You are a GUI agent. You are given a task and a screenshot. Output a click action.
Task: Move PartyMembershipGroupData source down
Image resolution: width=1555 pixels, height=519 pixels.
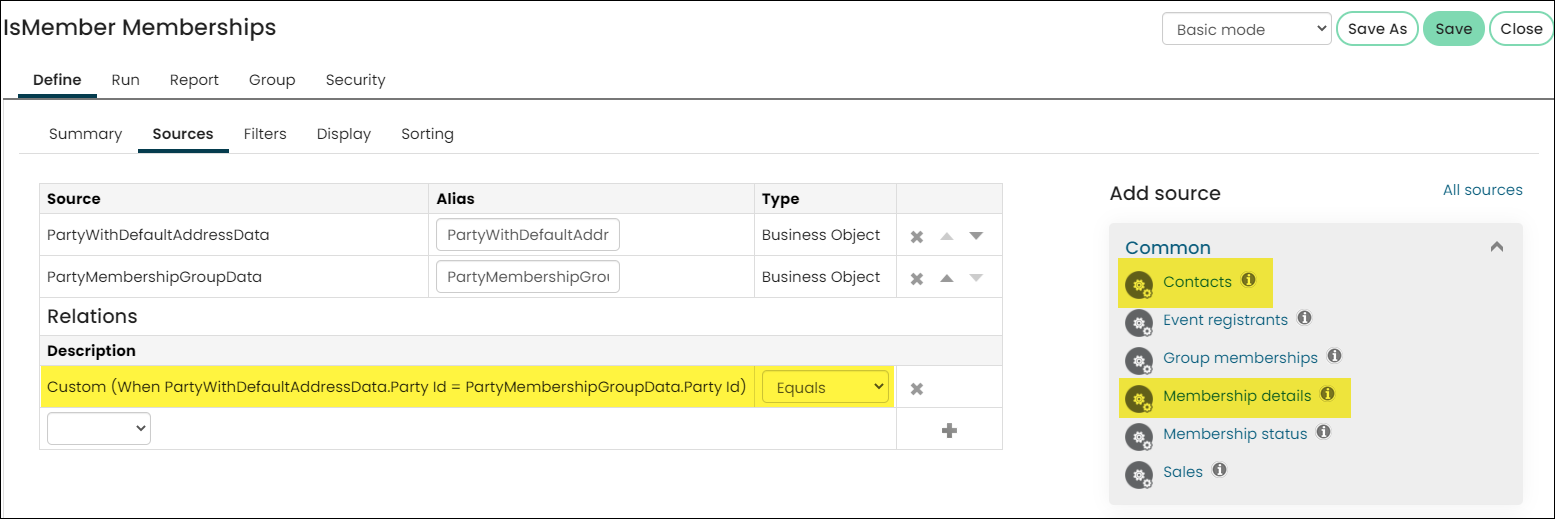click(x=976, y=278)
